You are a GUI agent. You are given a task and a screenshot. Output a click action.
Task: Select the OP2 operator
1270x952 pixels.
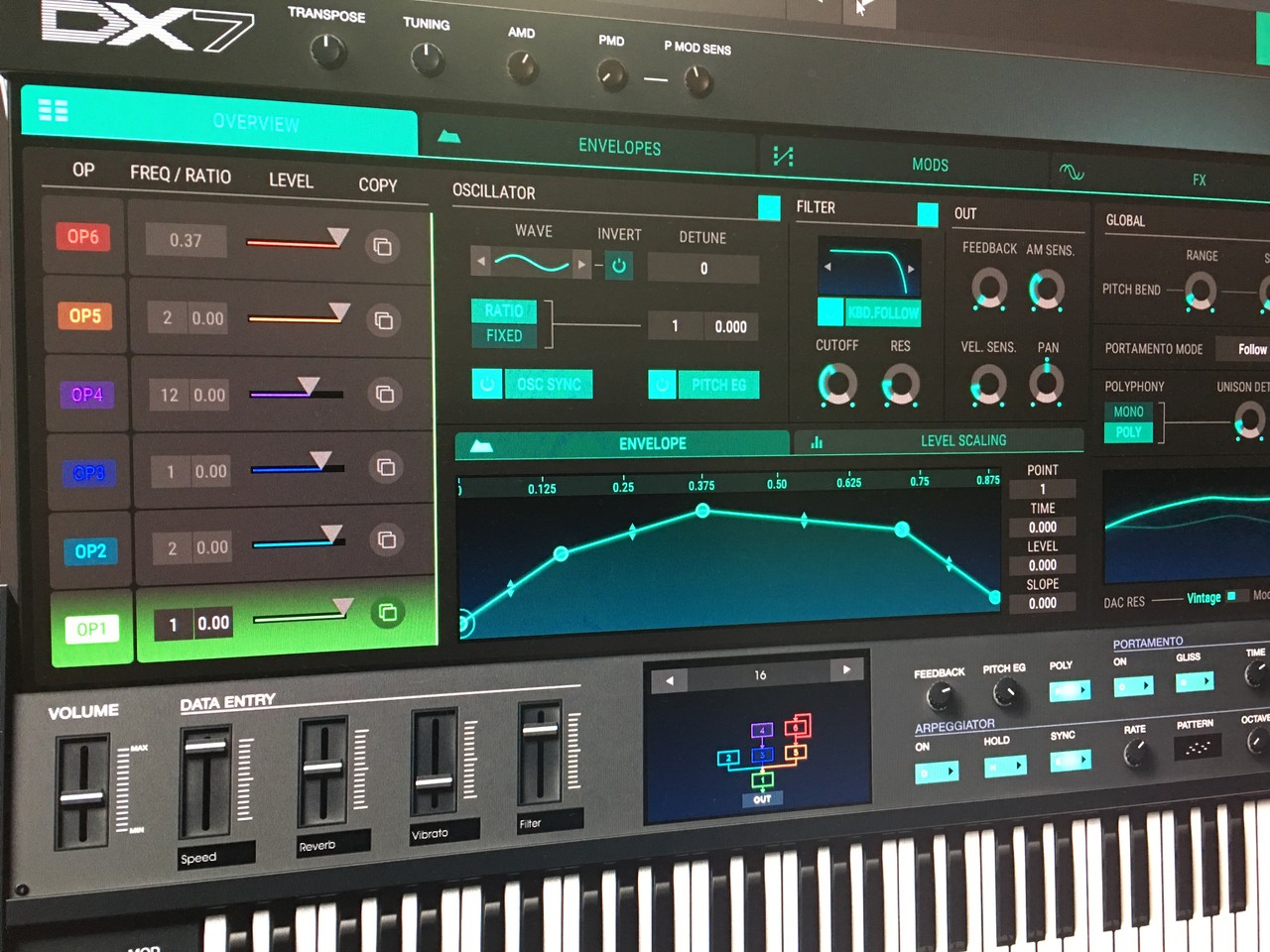[91, 551]
